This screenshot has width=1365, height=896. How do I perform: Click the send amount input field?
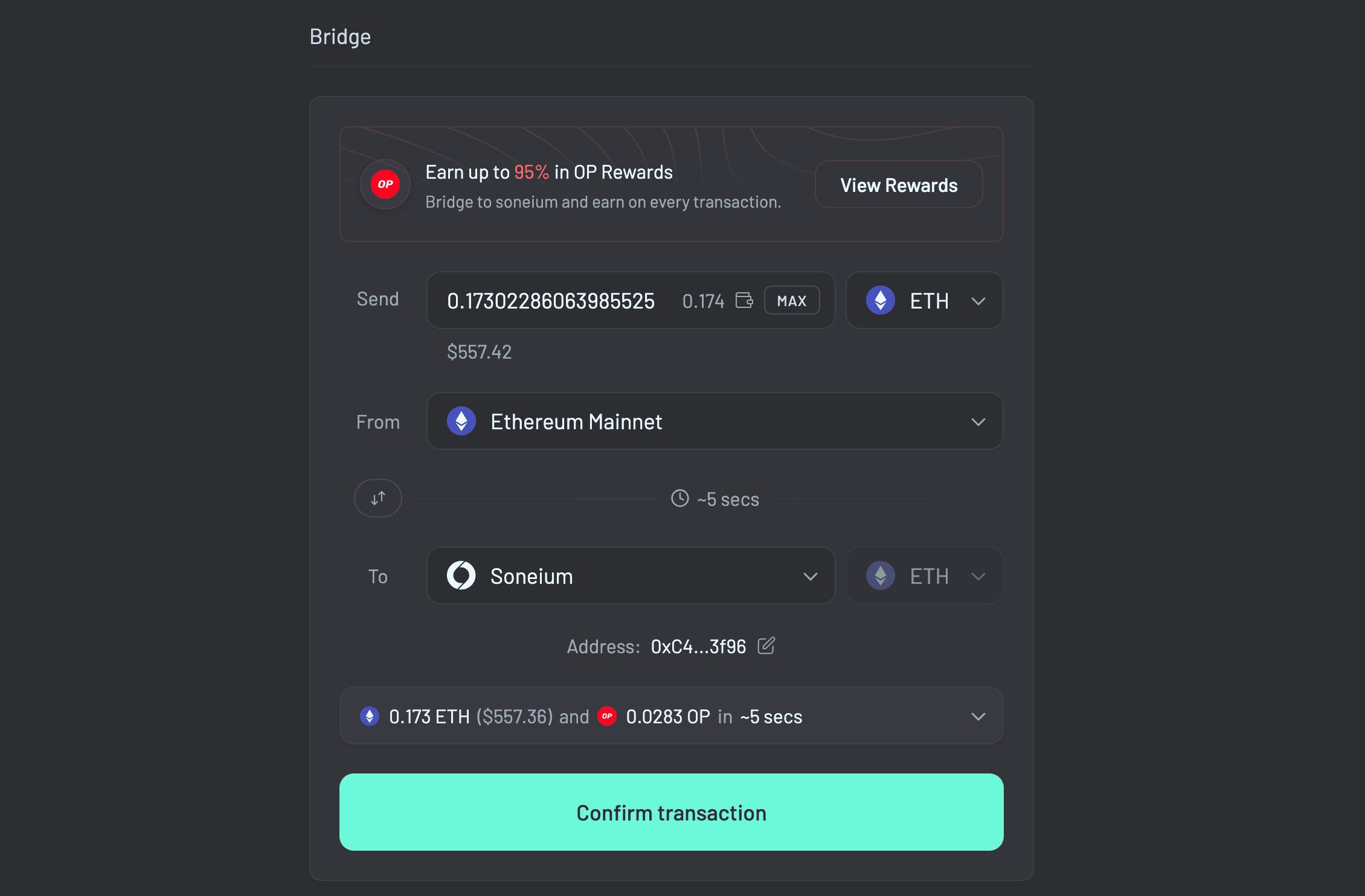(551, 301)
